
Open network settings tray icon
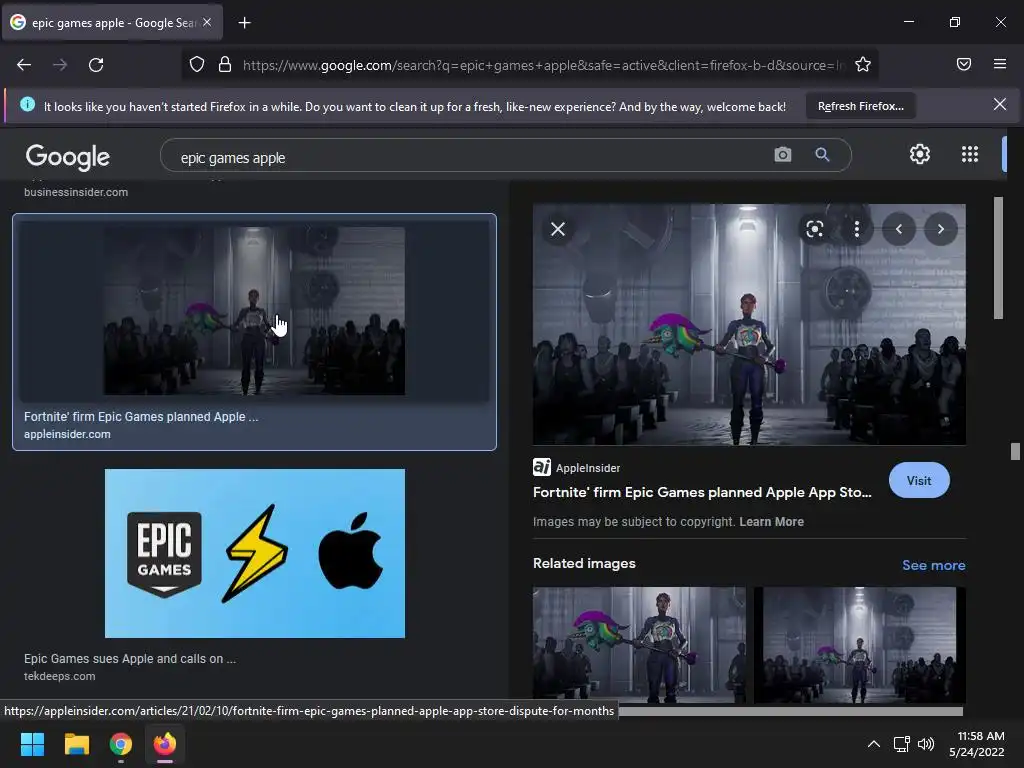(902, 744)
